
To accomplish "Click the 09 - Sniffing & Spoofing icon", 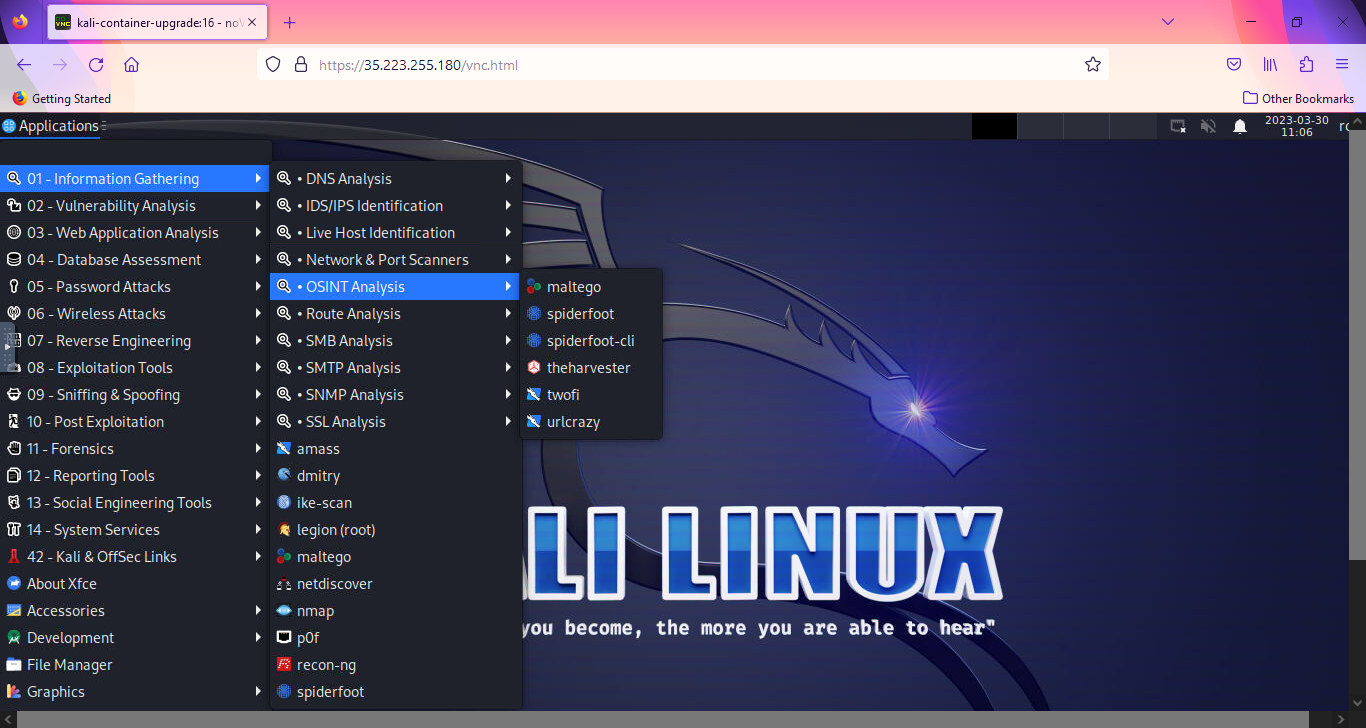I will pyautogui.click(x=14, y=395).
